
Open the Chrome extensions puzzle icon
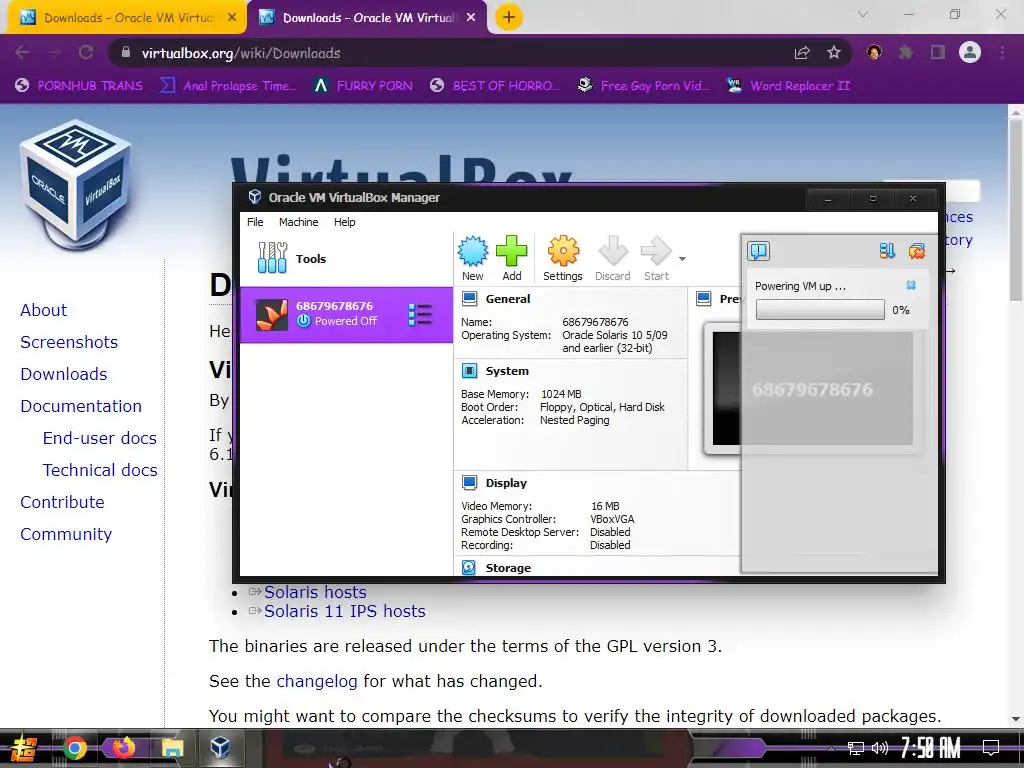(x=905, y=52)
